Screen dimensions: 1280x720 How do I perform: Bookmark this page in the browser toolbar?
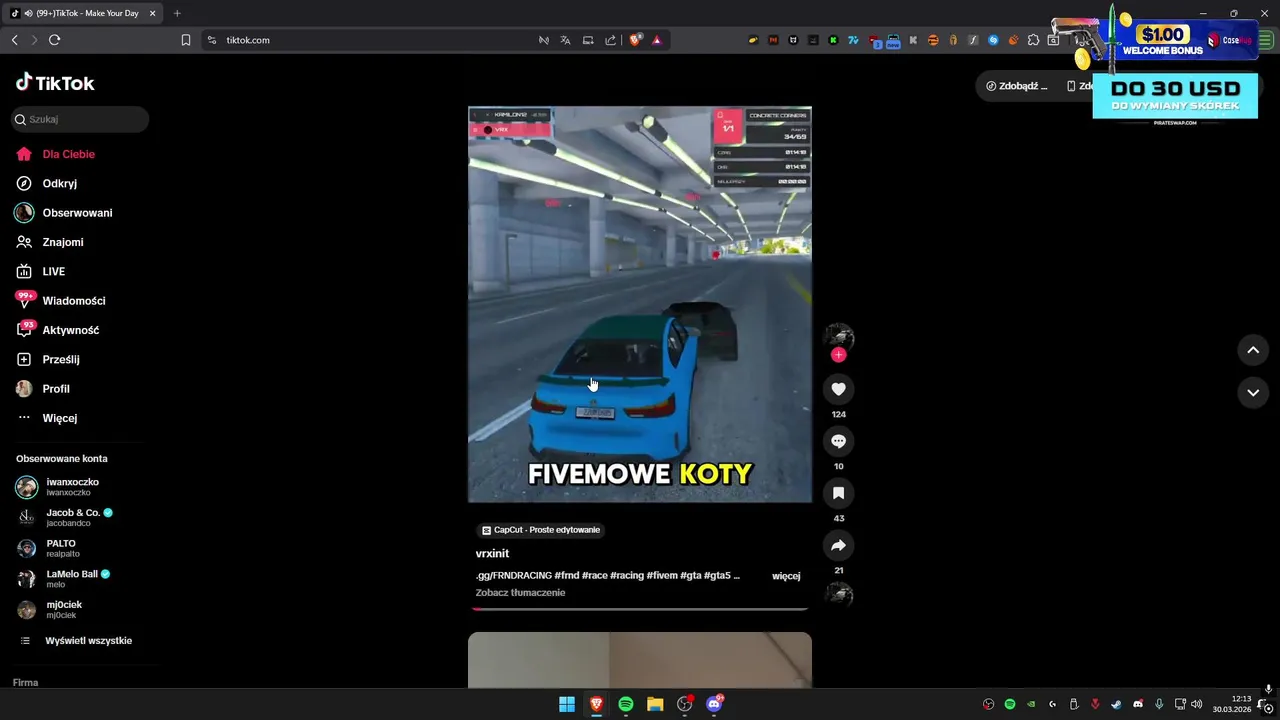coord(186,40)
